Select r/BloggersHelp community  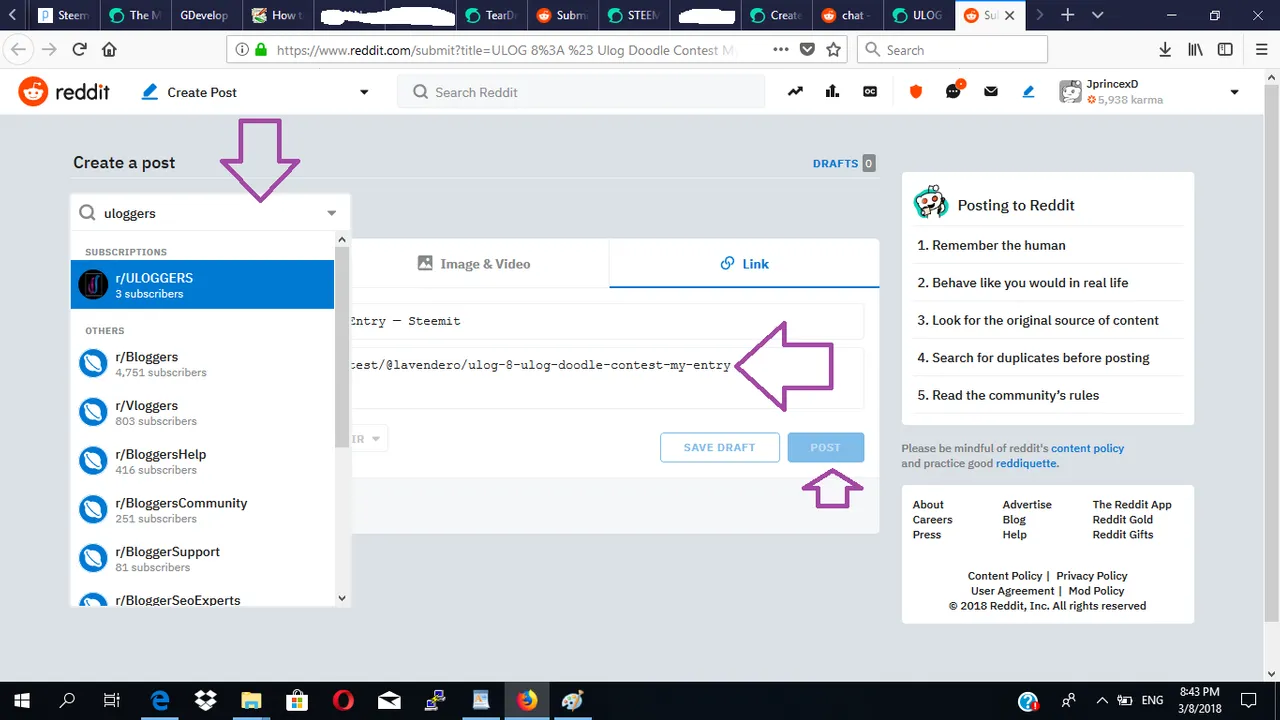tap(202, 461)
